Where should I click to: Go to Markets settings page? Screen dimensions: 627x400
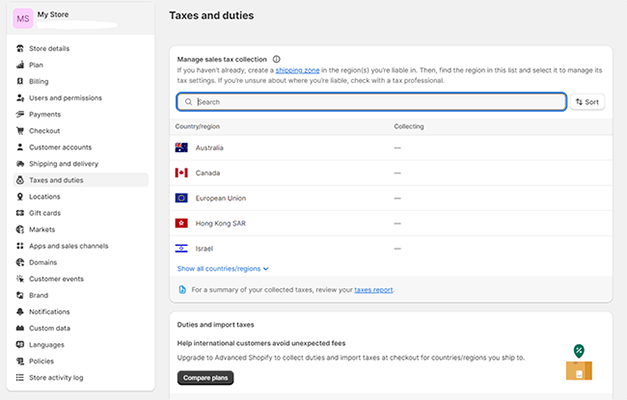pos(42,230)
